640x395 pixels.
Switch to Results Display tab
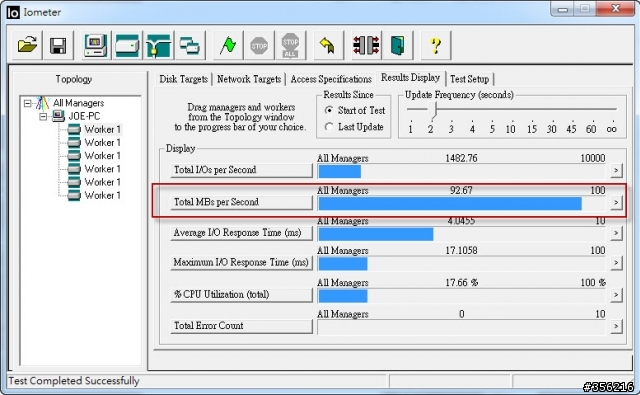pyautogui.click(x=410, y=78)
